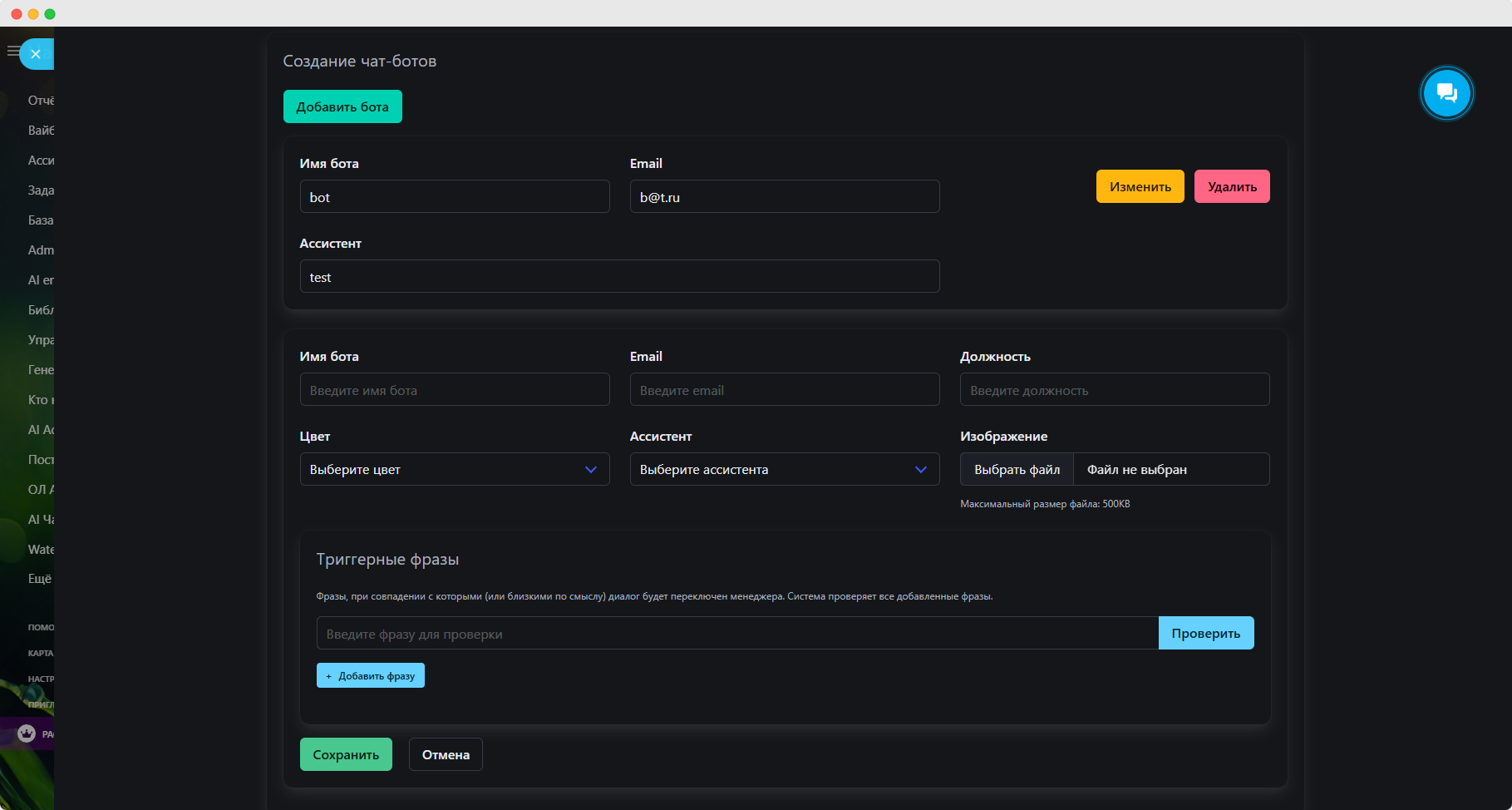This screenshot has height=810, width=1512.
Task: Click the blue X close icon in sidebar
Action: (36, 54)
